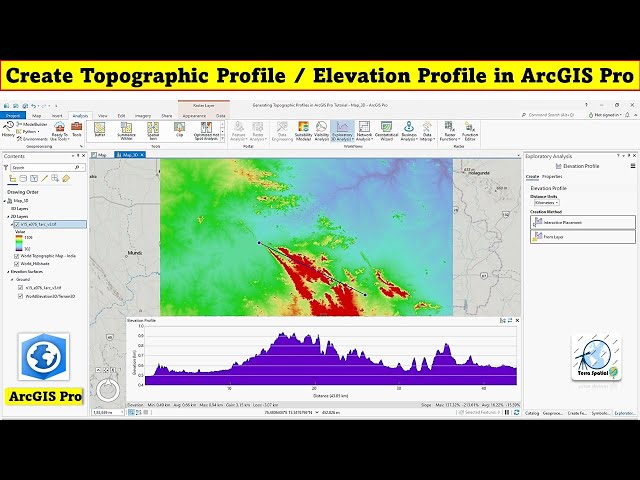640x480 pixels.
Task: Collapse the Ground surface group
Action: (x=12, y=280)
